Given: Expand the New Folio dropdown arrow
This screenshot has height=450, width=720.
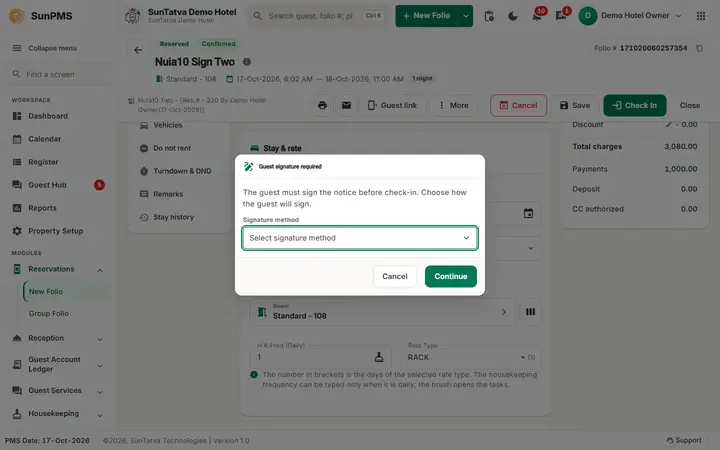Looking at the screenshot, I should pos(466,16).
